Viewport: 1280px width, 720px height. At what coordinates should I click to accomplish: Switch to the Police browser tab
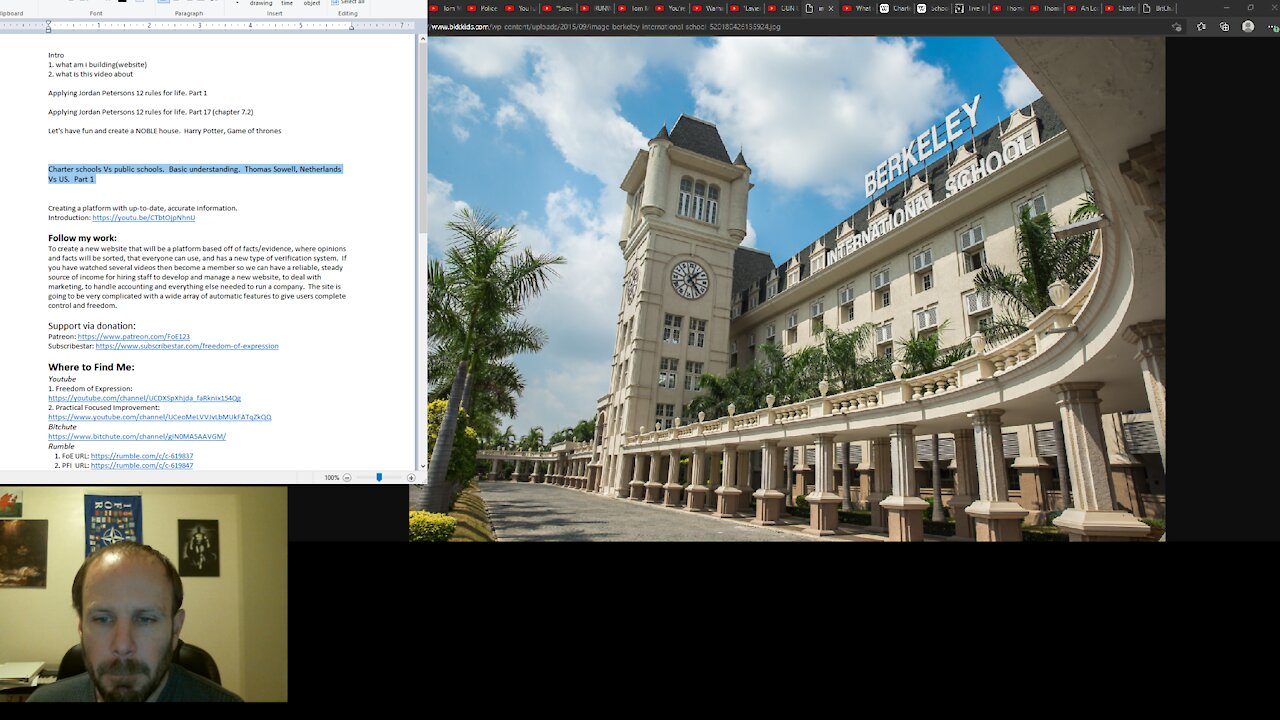point(482,8)
